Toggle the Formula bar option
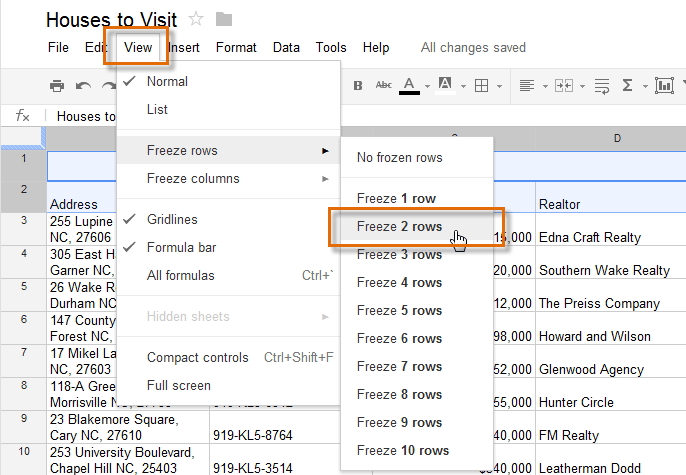Viewport: 686px width, 475px height. click(x=228, y=248)
